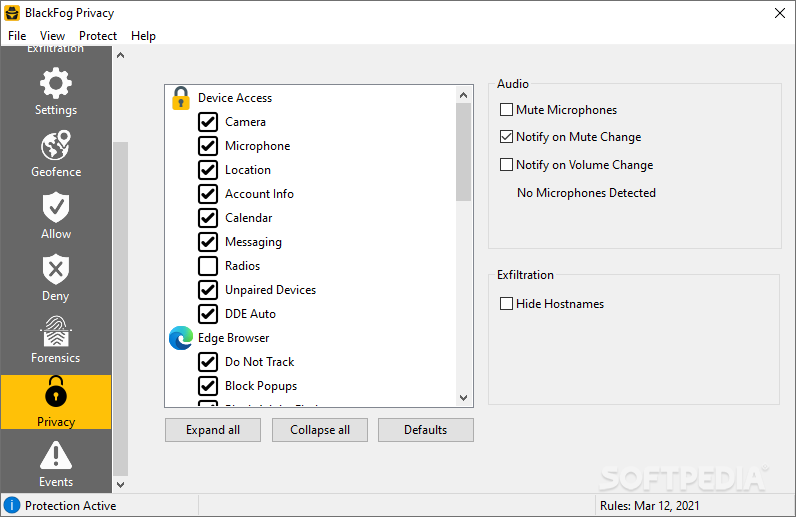Close the BlackFog Privacy window
The image size is (796, 517).
pyautogui.click(x=780, y=13)
